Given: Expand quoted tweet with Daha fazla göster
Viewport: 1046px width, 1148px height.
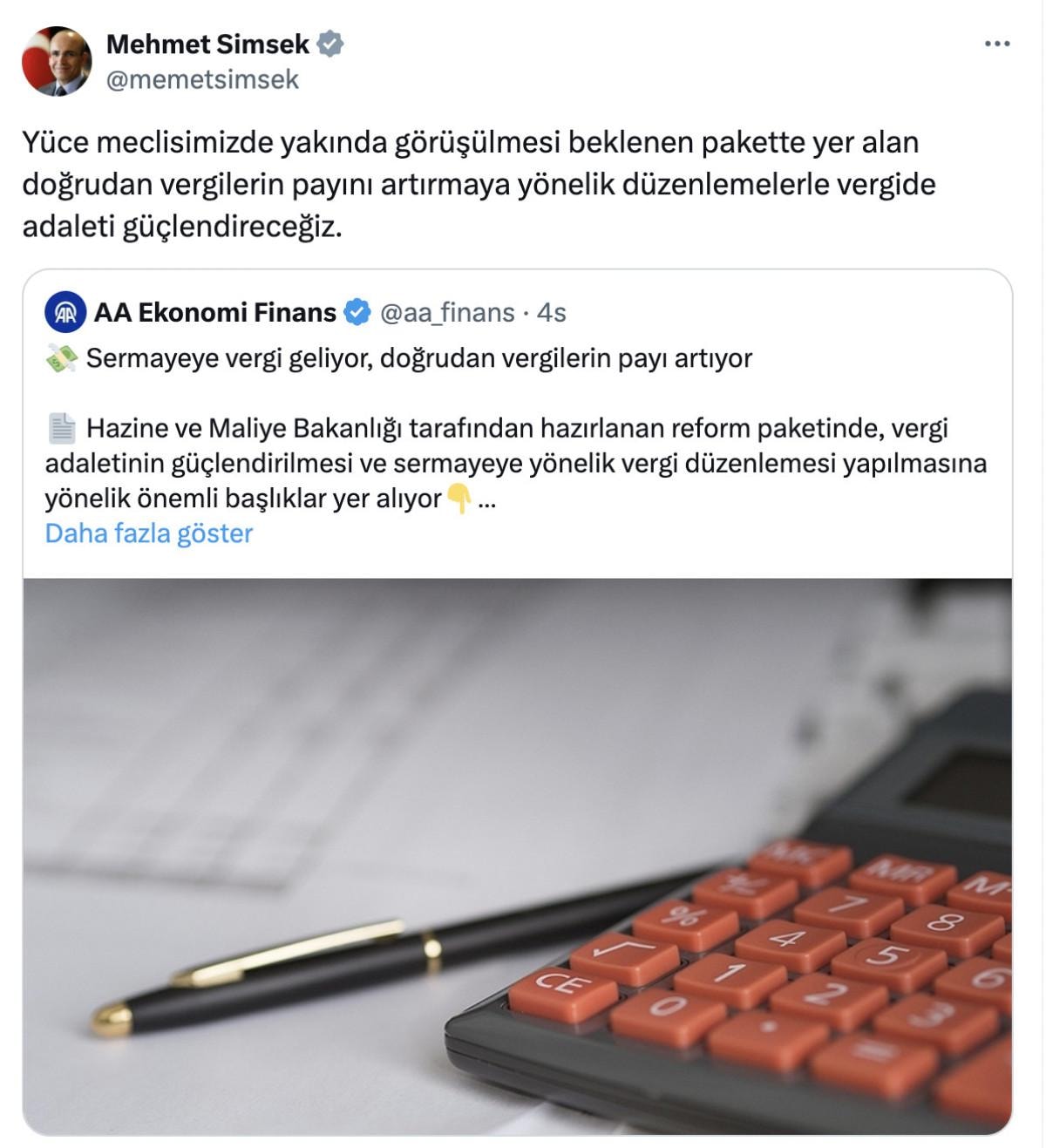Looking at the screenshot, I should coord(149,533).
